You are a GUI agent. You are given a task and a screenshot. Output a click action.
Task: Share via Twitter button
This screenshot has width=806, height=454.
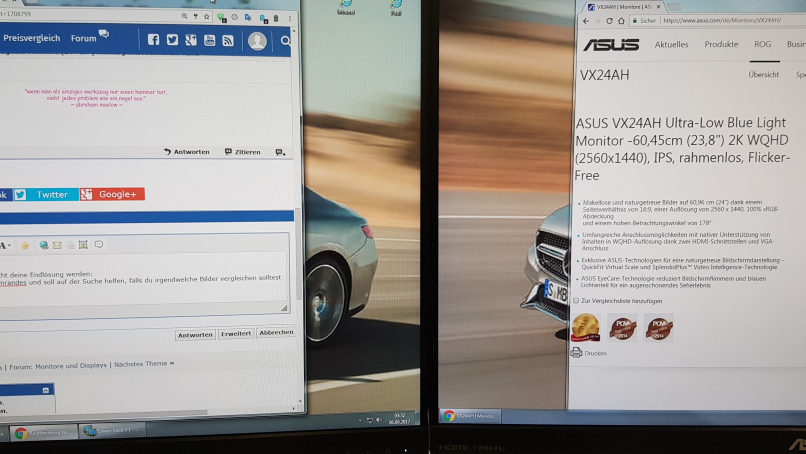coord(46,194)
